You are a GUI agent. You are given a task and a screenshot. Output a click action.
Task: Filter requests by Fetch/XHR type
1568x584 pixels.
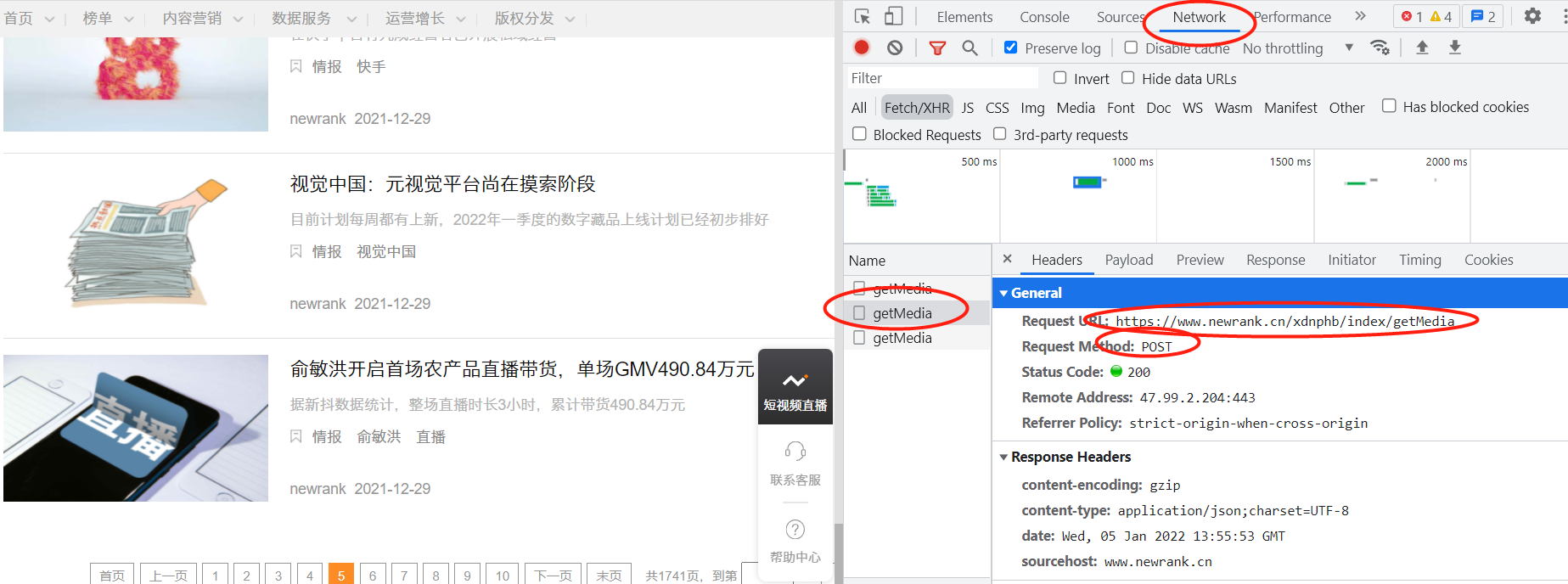[917, 108]
